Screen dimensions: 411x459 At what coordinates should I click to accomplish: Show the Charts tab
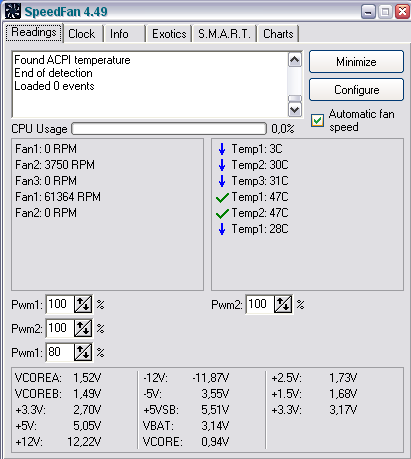click(278, 34)
